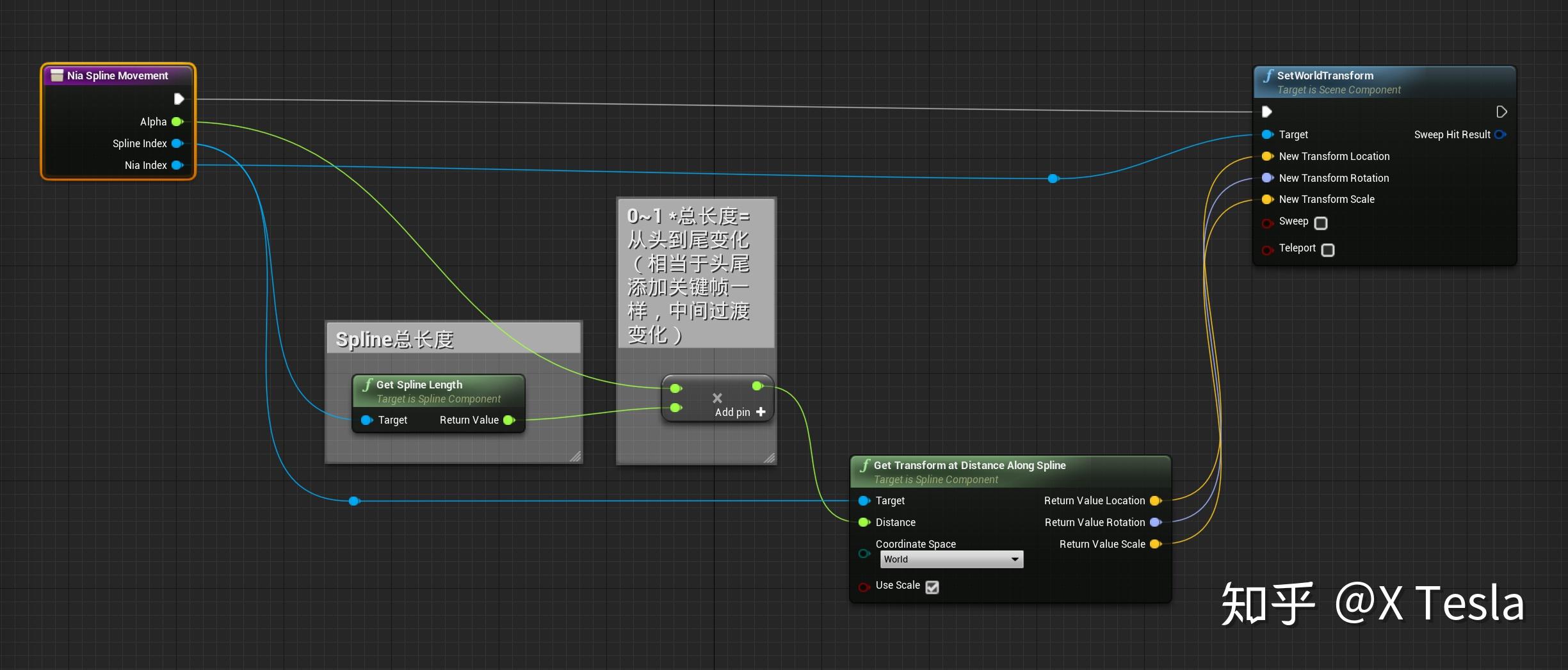The image size is (1568, 670).
Task: Click the comment box resize handle
Action: 576,456
